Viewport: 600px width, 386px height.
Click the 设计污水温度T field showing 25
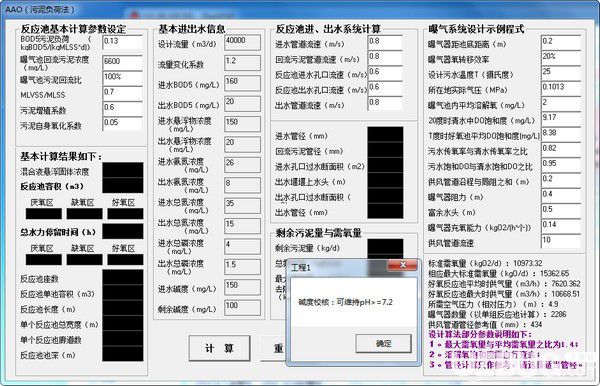(561, 73)
